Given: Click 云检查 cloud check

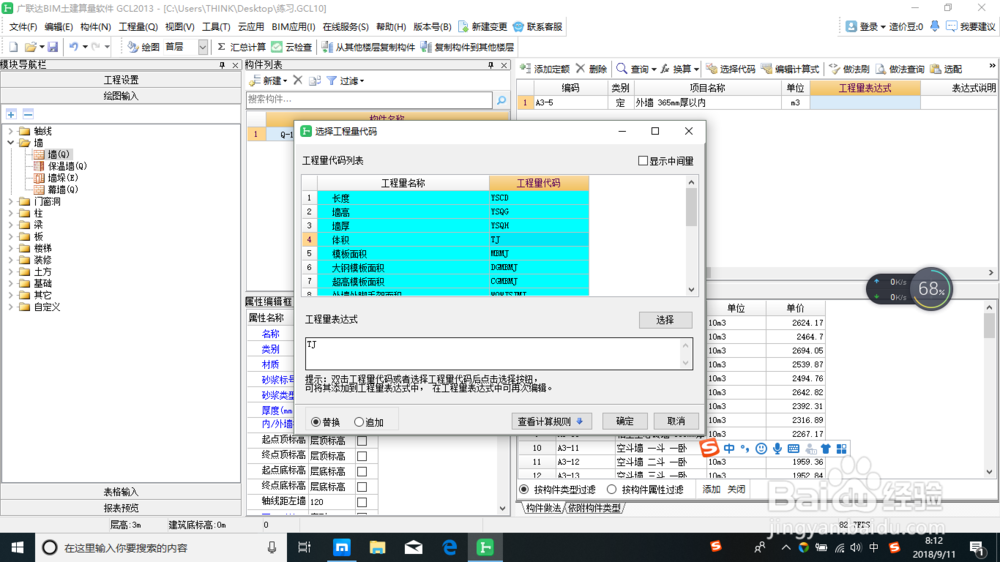Looking at the screenshot, I should tap(292, 47).
